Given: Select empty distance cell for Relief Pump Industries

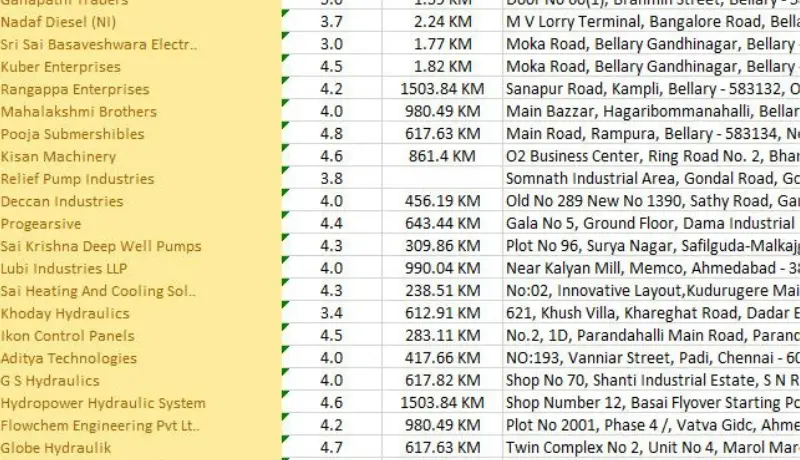Looking at the screenshot, I should [442, 179].
